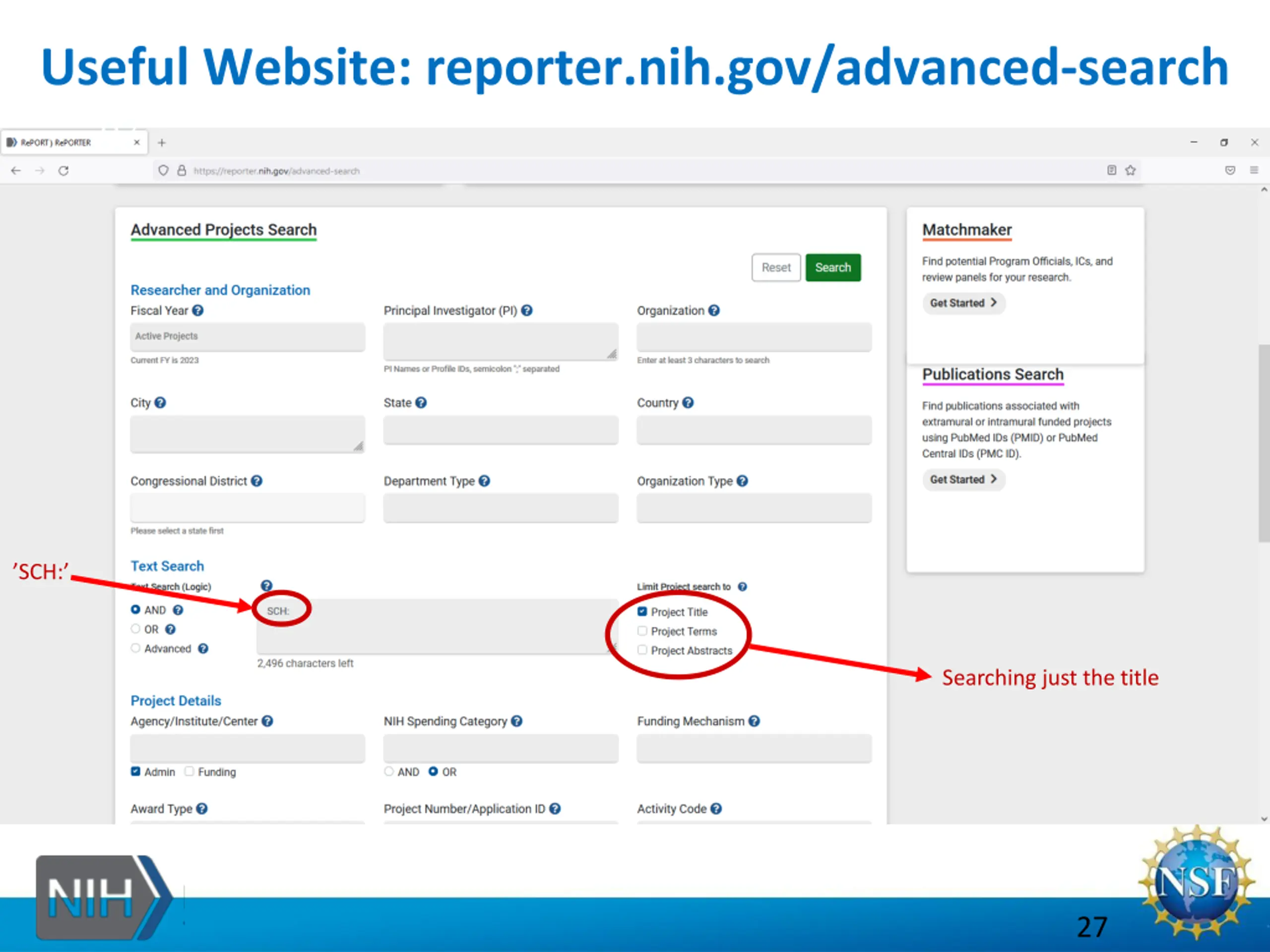1270x952 pixels.
Task: Click the Principal Investigator text field
Action: [501, 342]
